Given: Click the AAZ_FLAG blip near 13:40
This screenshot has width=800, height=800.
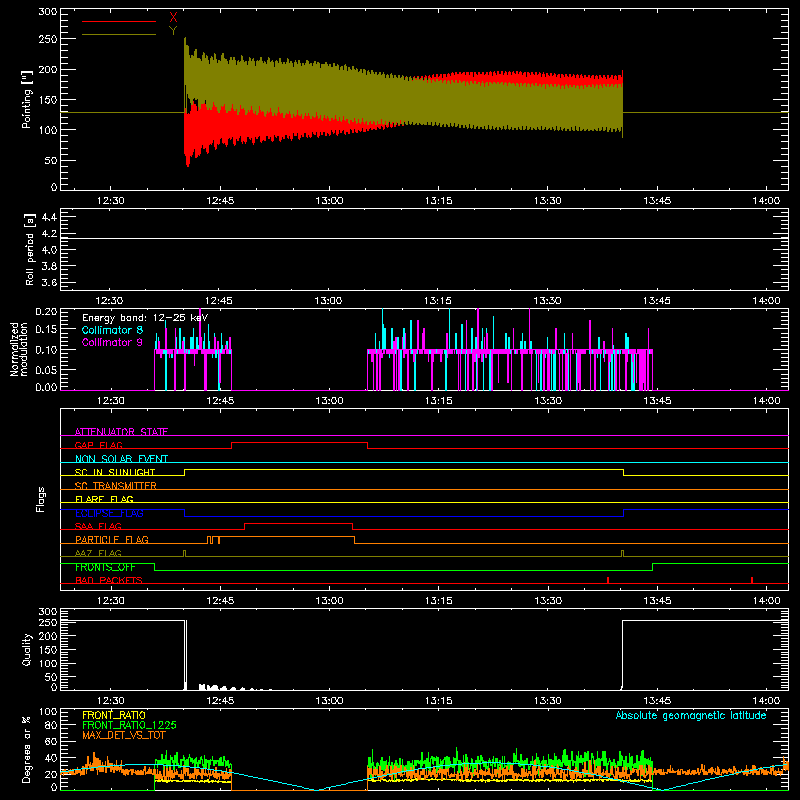Looking at the screenshot, I should point(622,553).
